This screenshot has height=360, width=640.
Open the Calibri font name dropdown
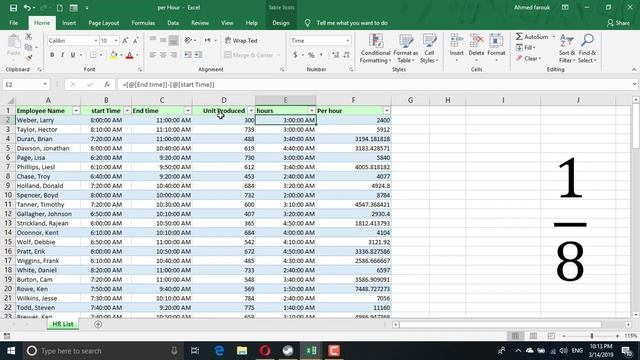[x=96, y=40]
